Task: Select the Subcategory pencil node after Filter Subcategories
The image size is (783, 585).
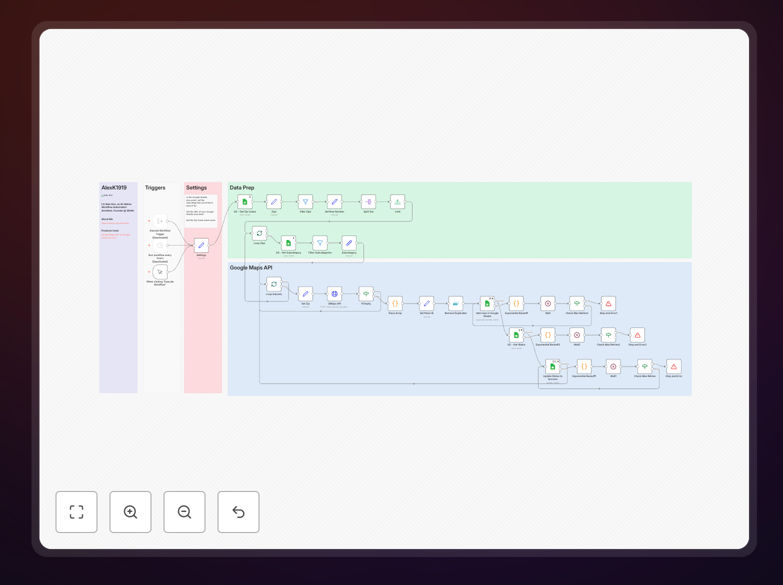Action: click(x=349, y=243)
